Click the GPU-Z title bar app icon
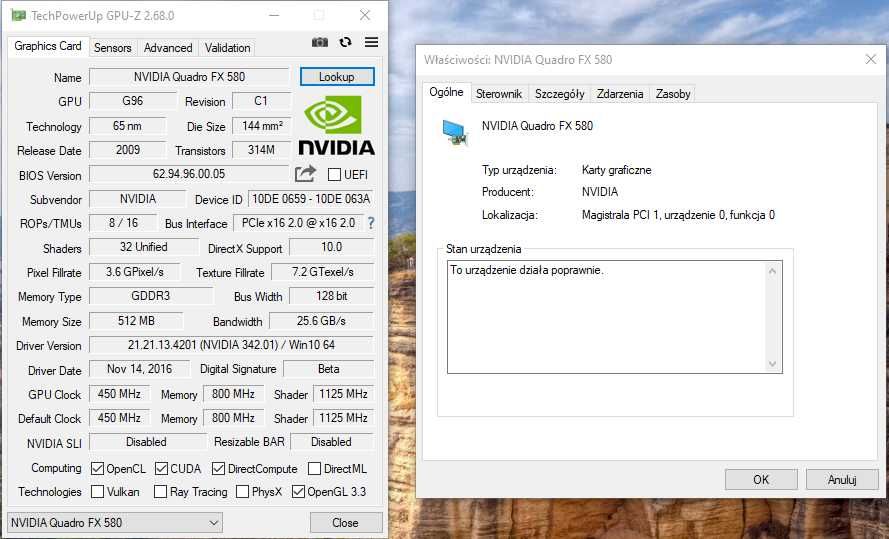The image size is (889, 539). (x=18, y=15)
